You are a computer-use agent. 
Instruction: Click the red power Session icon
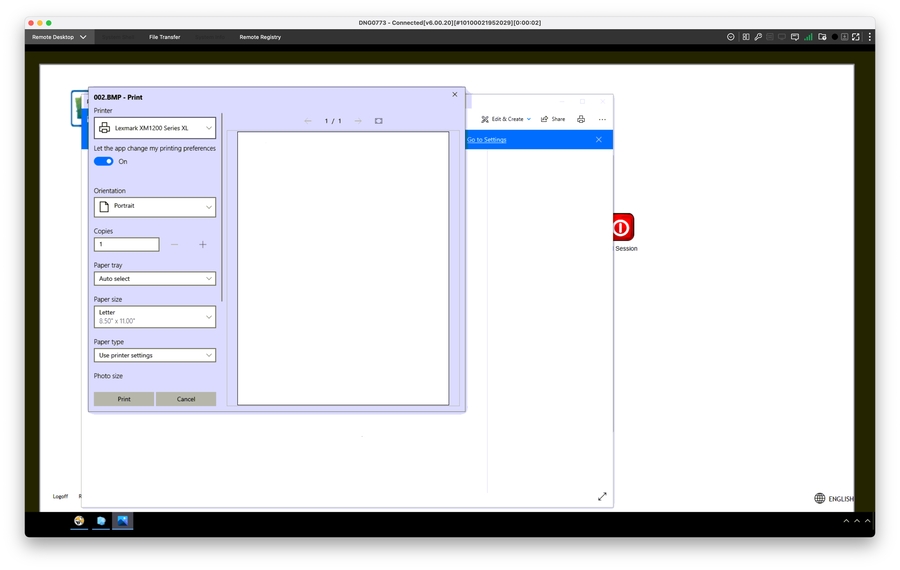point(621,227)
